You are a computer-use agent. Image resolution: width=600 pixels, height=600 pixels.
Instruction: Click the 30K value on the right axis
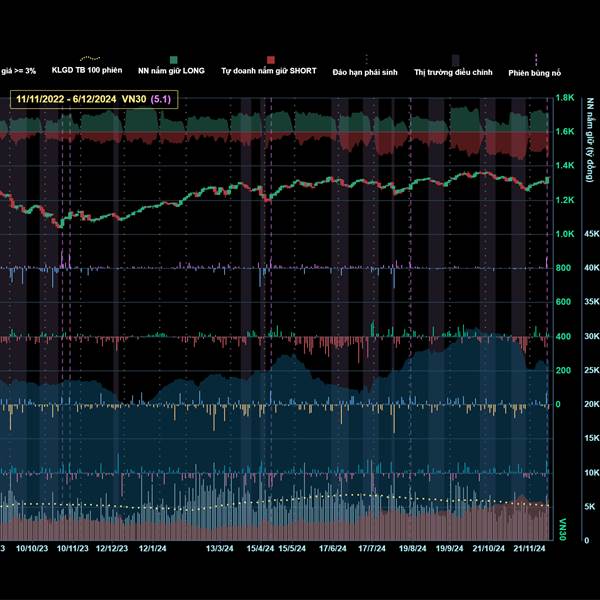click(592, 336)
